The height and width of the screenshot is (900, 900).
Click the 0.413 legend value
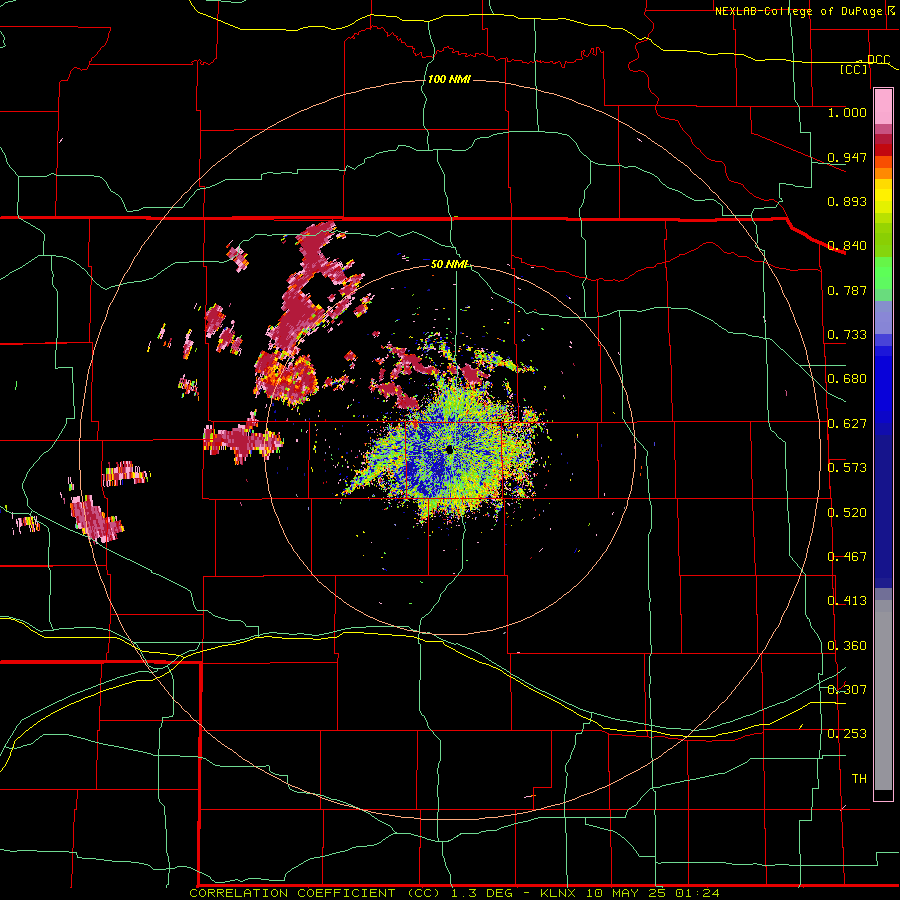point(847,601)
